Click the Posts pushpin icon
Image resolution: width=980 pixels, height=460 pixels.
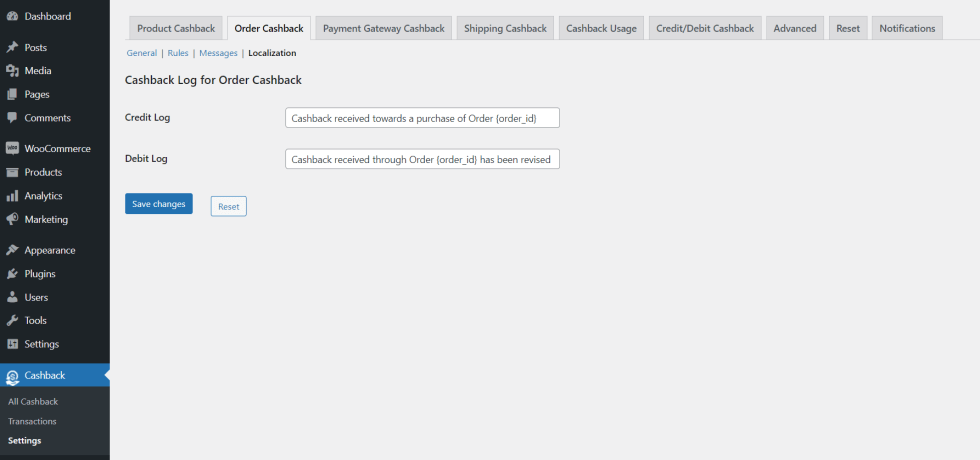(12, 47)
